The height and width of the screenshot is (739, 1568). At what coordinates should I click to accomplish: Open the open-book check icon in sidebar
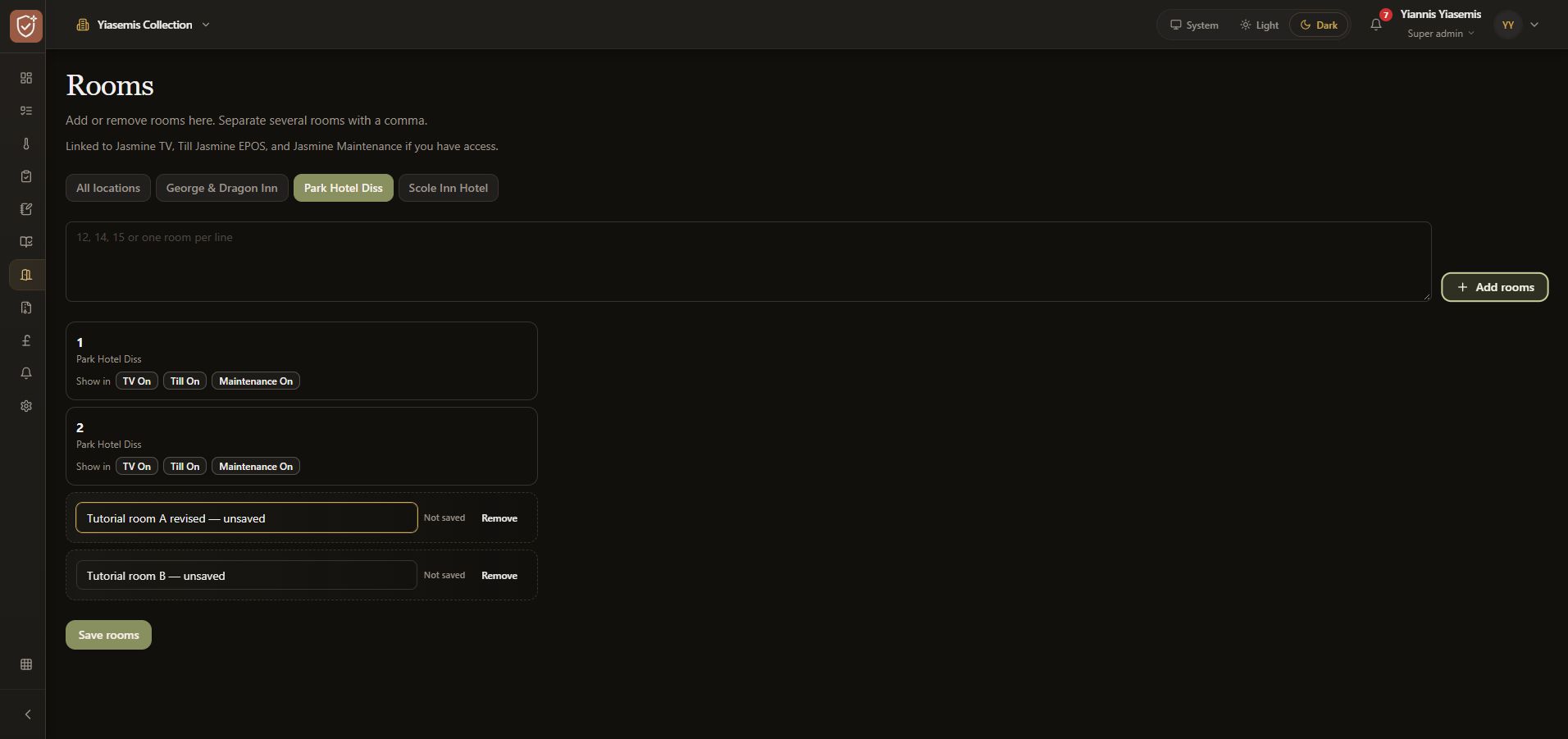tap(26, 242)
